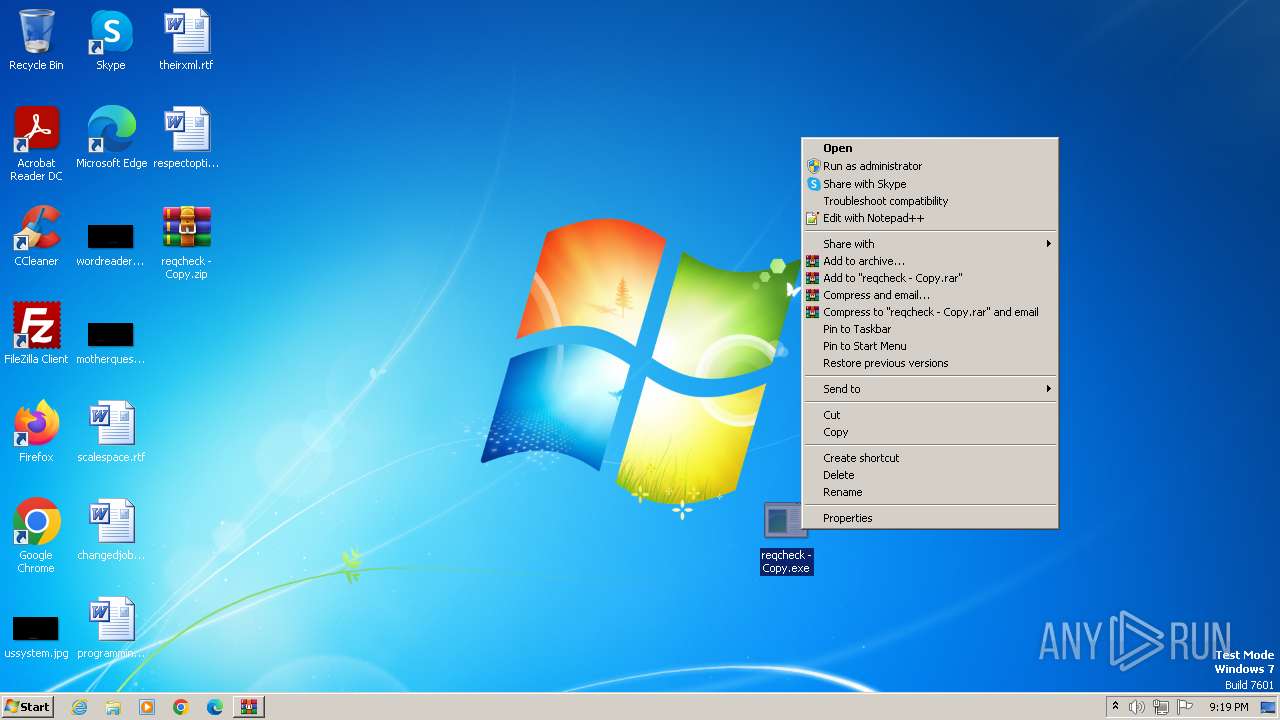The height and width of the screenshot is (720, 1280).
Task: Select the Acrobat Reader DC shortcut
Action: coord(36,143)
